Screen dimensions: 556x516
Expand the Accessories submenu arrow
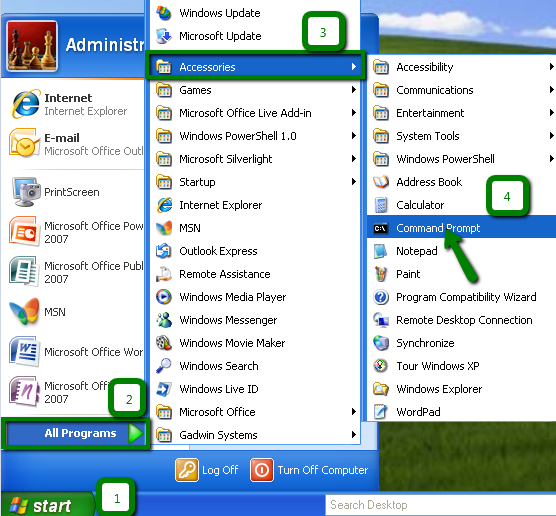(x=354, y=67)
